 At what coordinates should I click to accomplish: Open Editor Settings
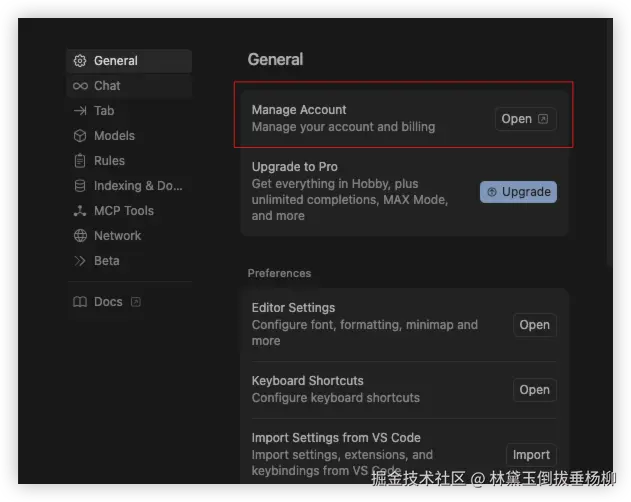[x=534, y=325]
